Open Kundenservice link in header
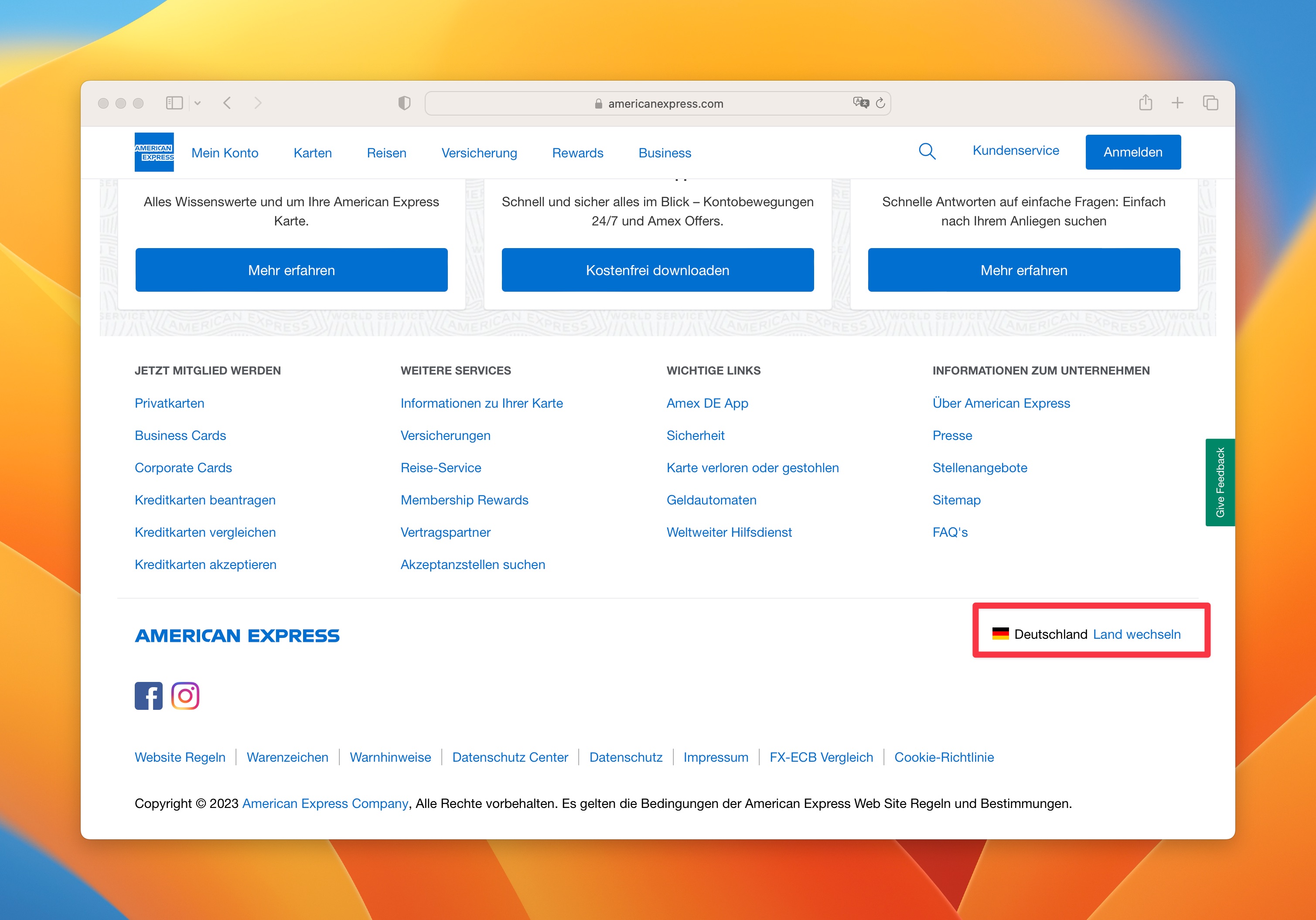Screen dimensions: 1316x920 [x=1016, y=150]
